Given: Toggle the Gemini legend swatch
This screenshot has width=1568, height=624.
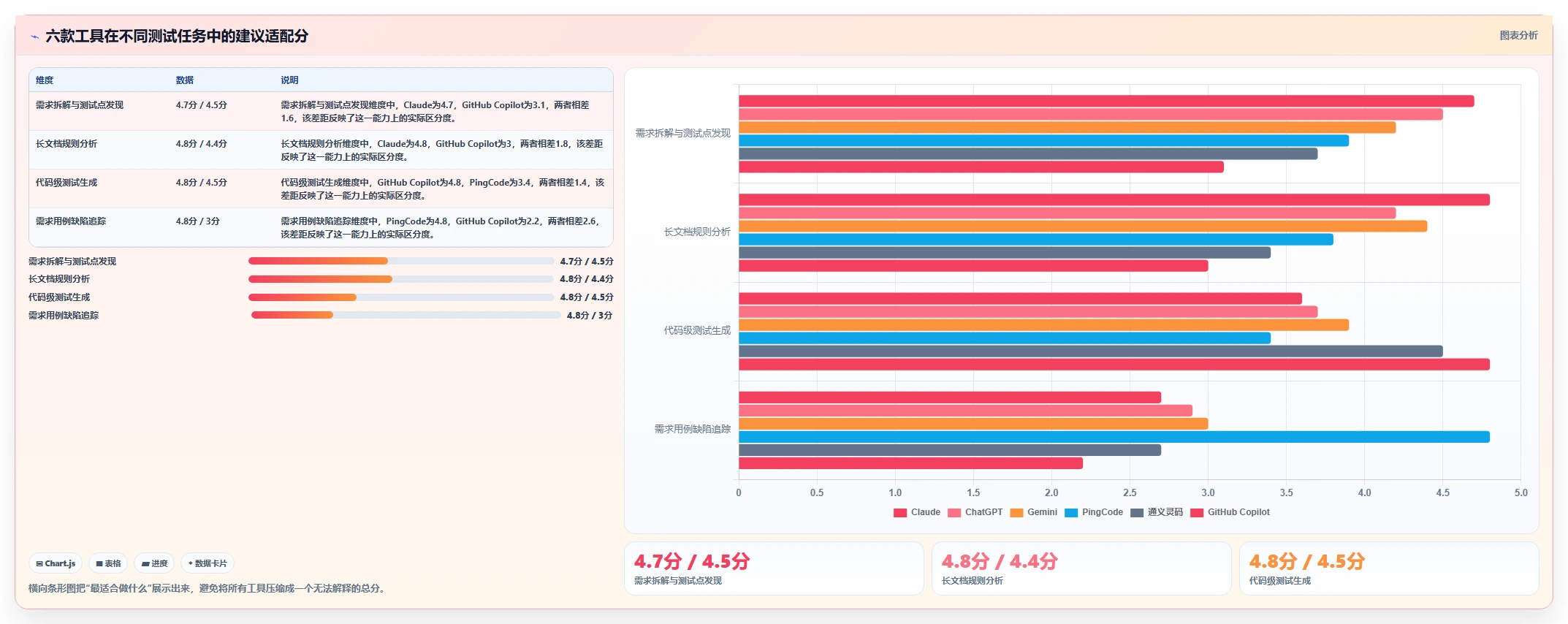Looking at the screenshot, I should coord(1016,513).
